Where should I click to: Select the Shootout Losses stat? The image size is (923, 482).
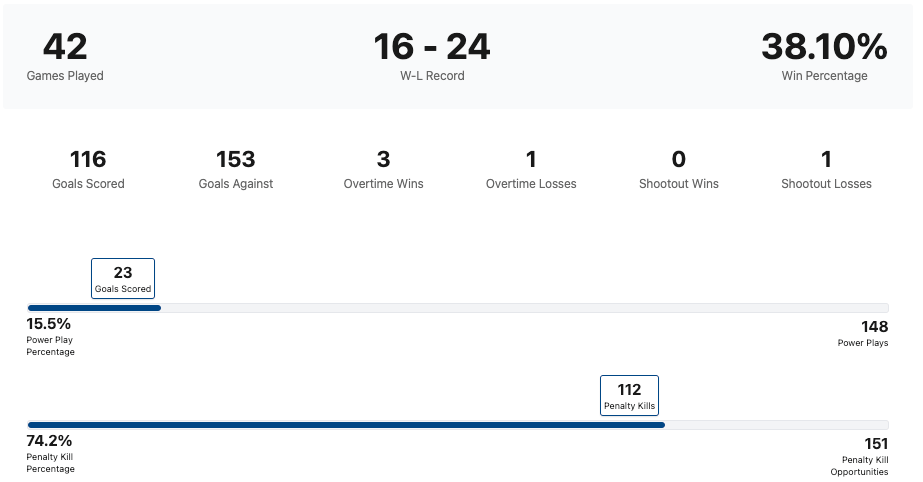point(826,168)
